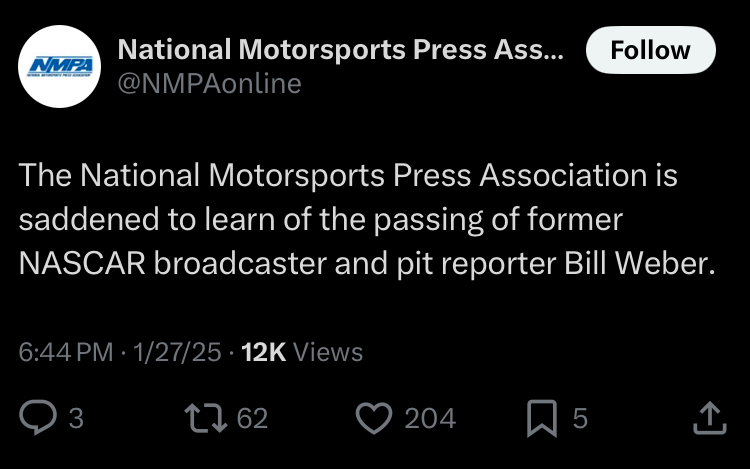Click the word Views beside 12K
The image size is (750, 469).
[x=329, y=352]
